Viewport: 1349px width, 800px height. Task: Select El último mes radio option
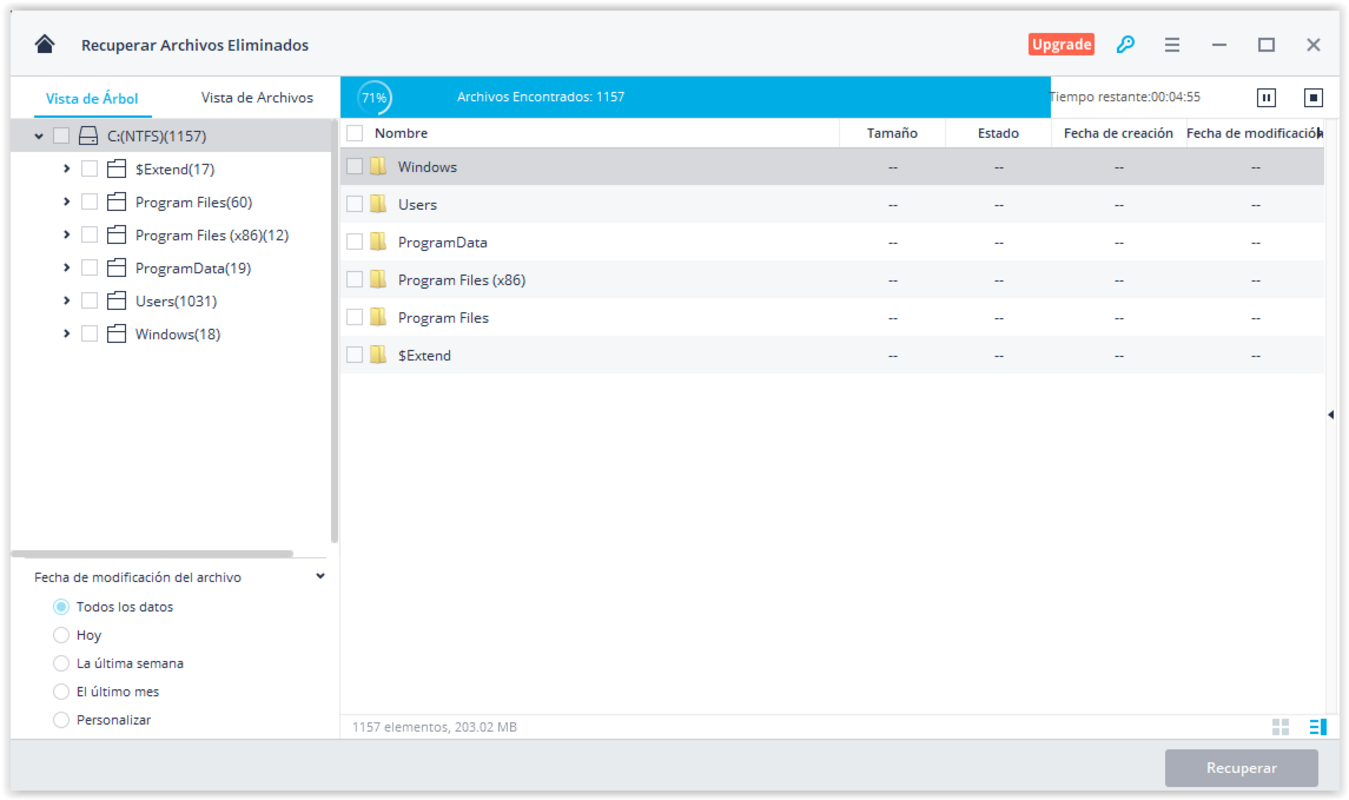[61, 691]
